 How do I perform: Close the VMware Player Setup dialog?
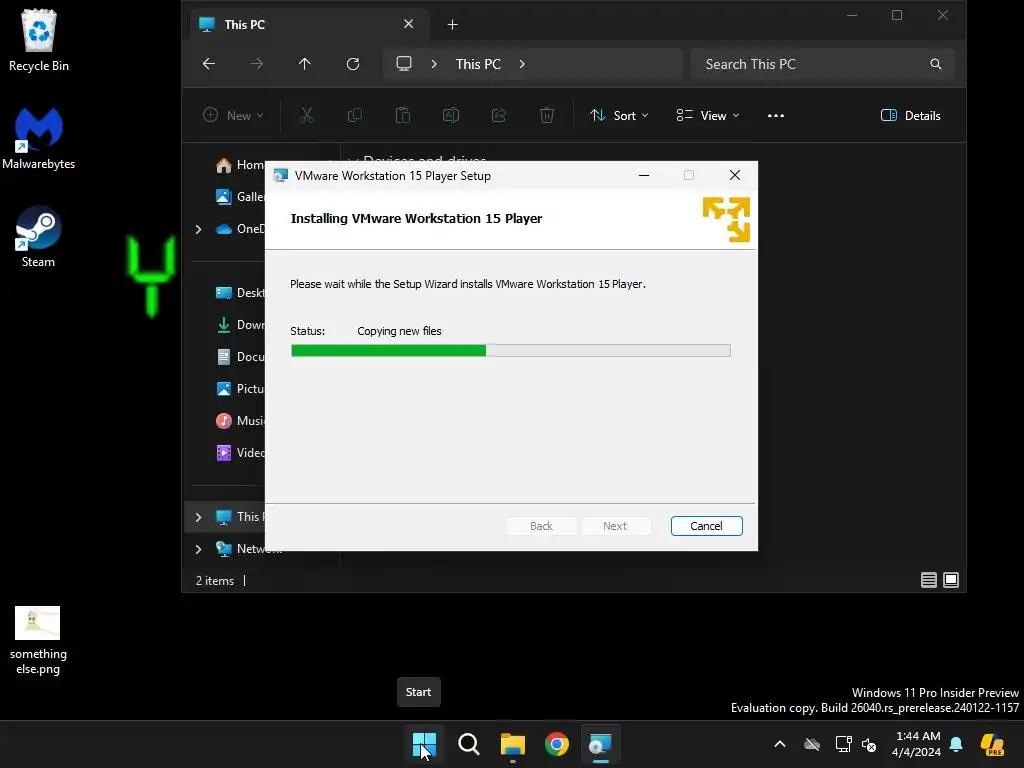pyautogui.click(x=735, y=175)
